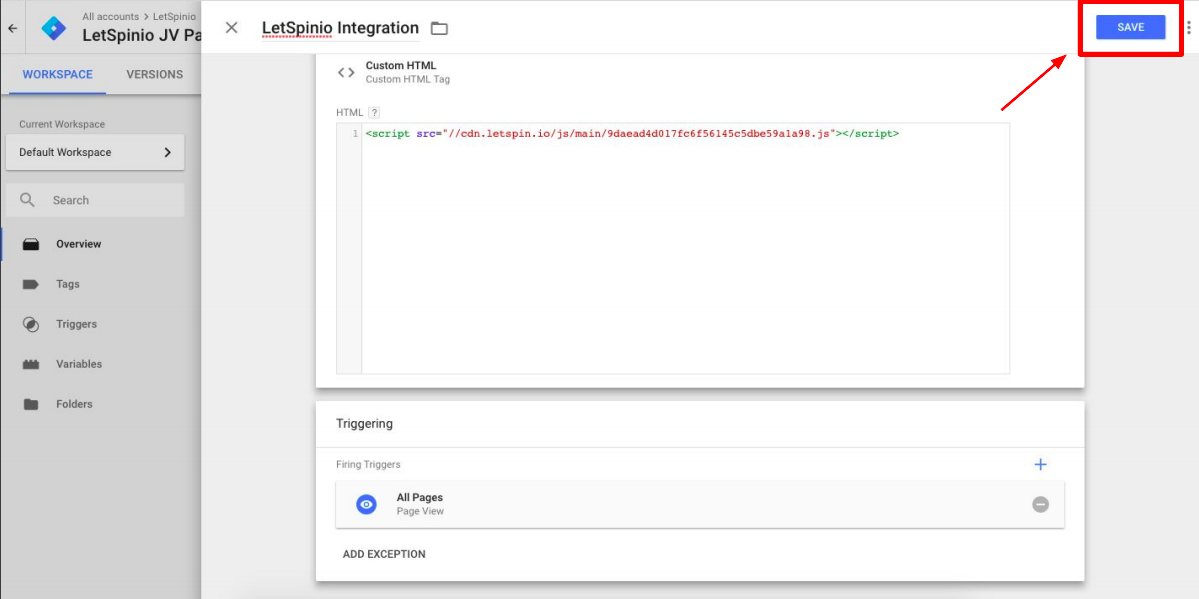The height and width of the screenshot is (599, 1199).
Task: Click the Save button
Action: (1130, 28)
